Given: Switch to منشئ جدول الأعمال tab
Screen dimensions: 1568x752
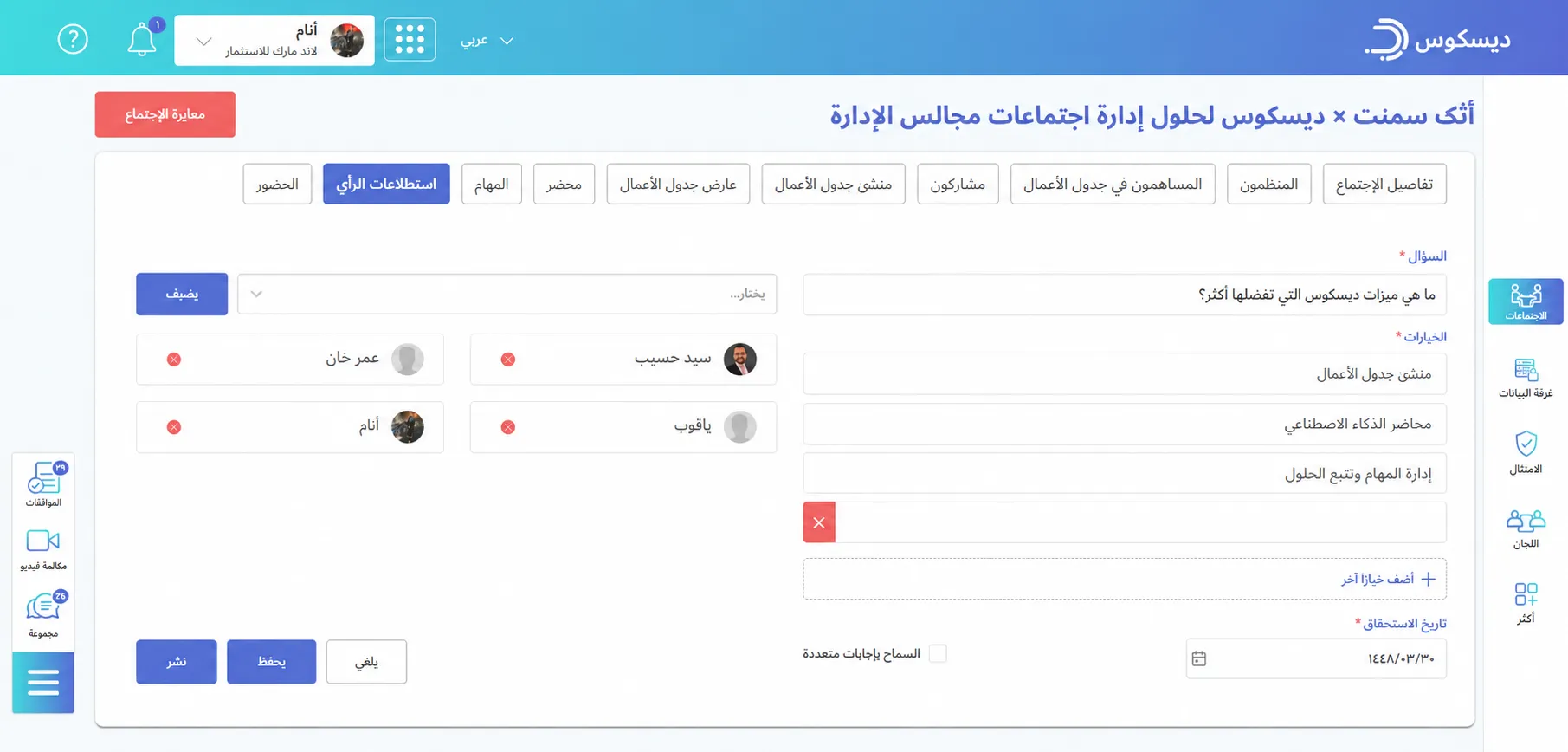Looking at the screenshot, I should tap(833, 184).
